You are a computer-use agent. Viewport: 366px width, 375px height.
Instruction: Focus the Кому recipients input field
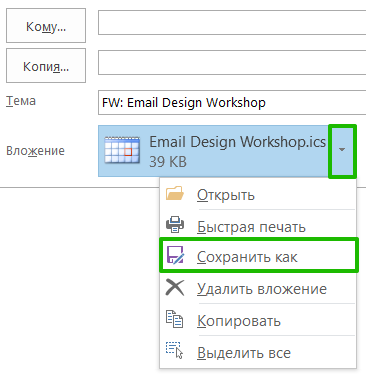click(232, 22)
